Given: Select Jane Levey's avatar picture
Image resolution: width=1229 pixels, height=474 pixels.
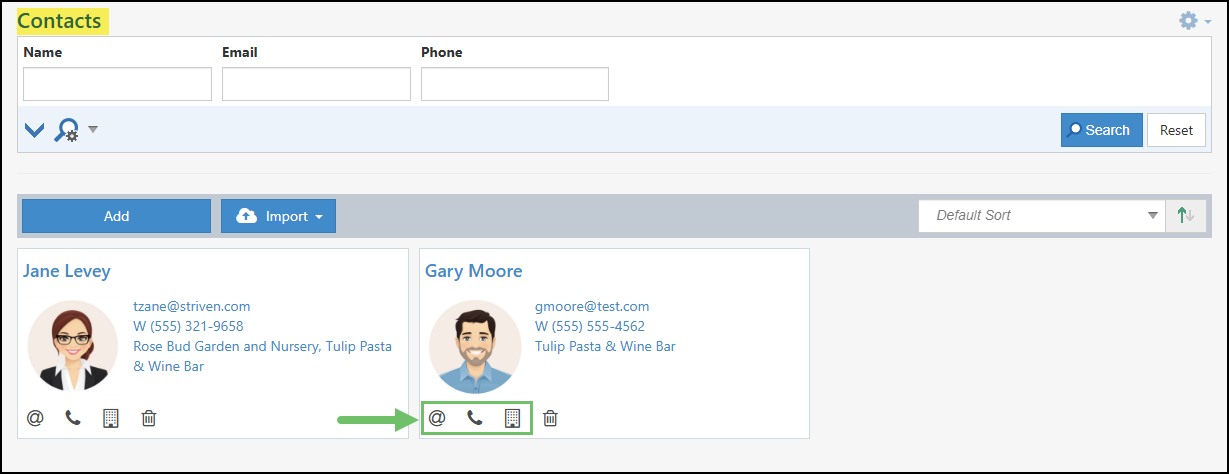Looking at the screenshot, I should click(x=73, y=346).
